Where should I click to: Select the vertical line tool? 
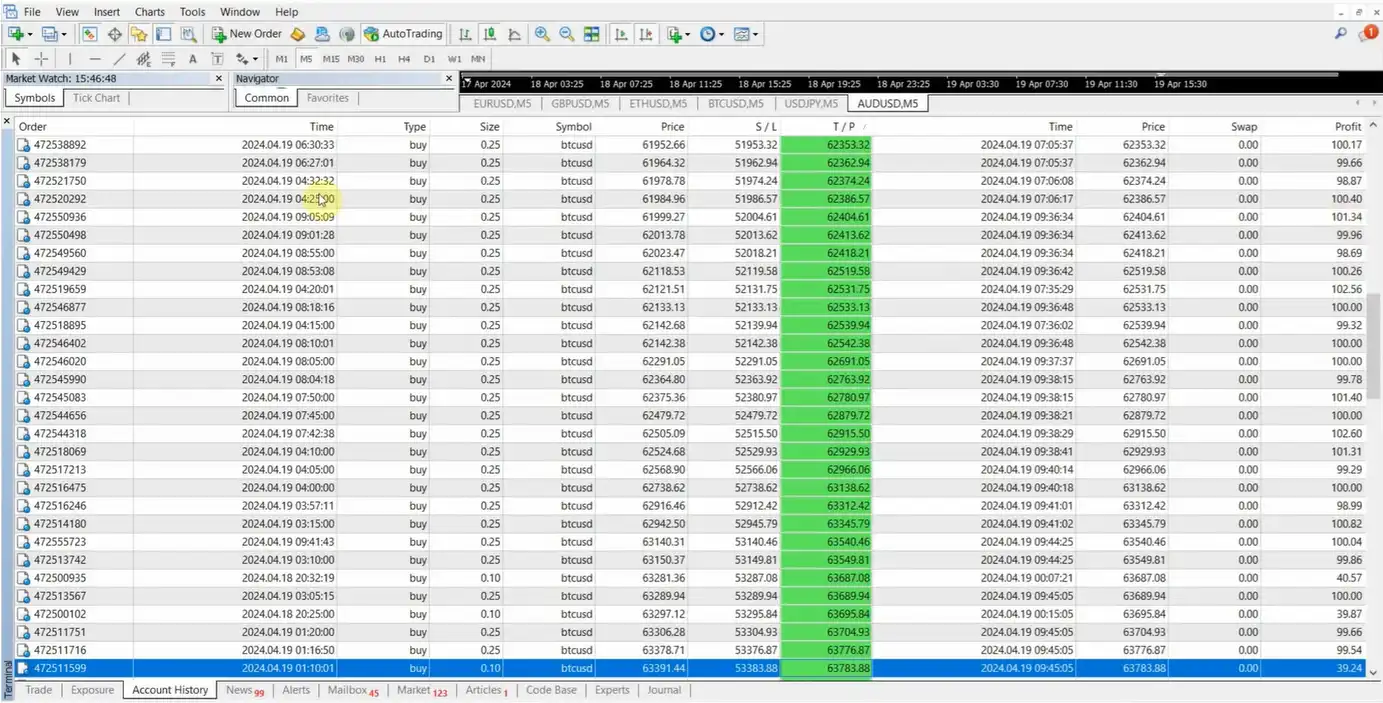(x=70, y=59)
